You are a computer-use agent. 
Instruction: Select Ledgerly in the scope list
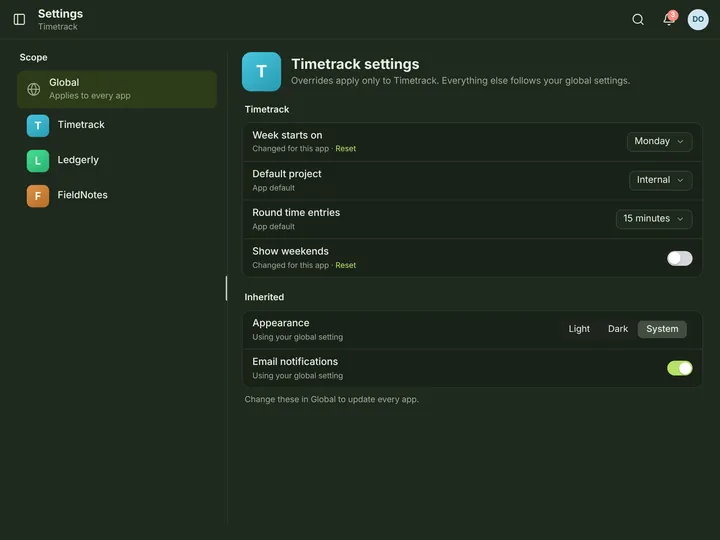(x=117, y=161)
